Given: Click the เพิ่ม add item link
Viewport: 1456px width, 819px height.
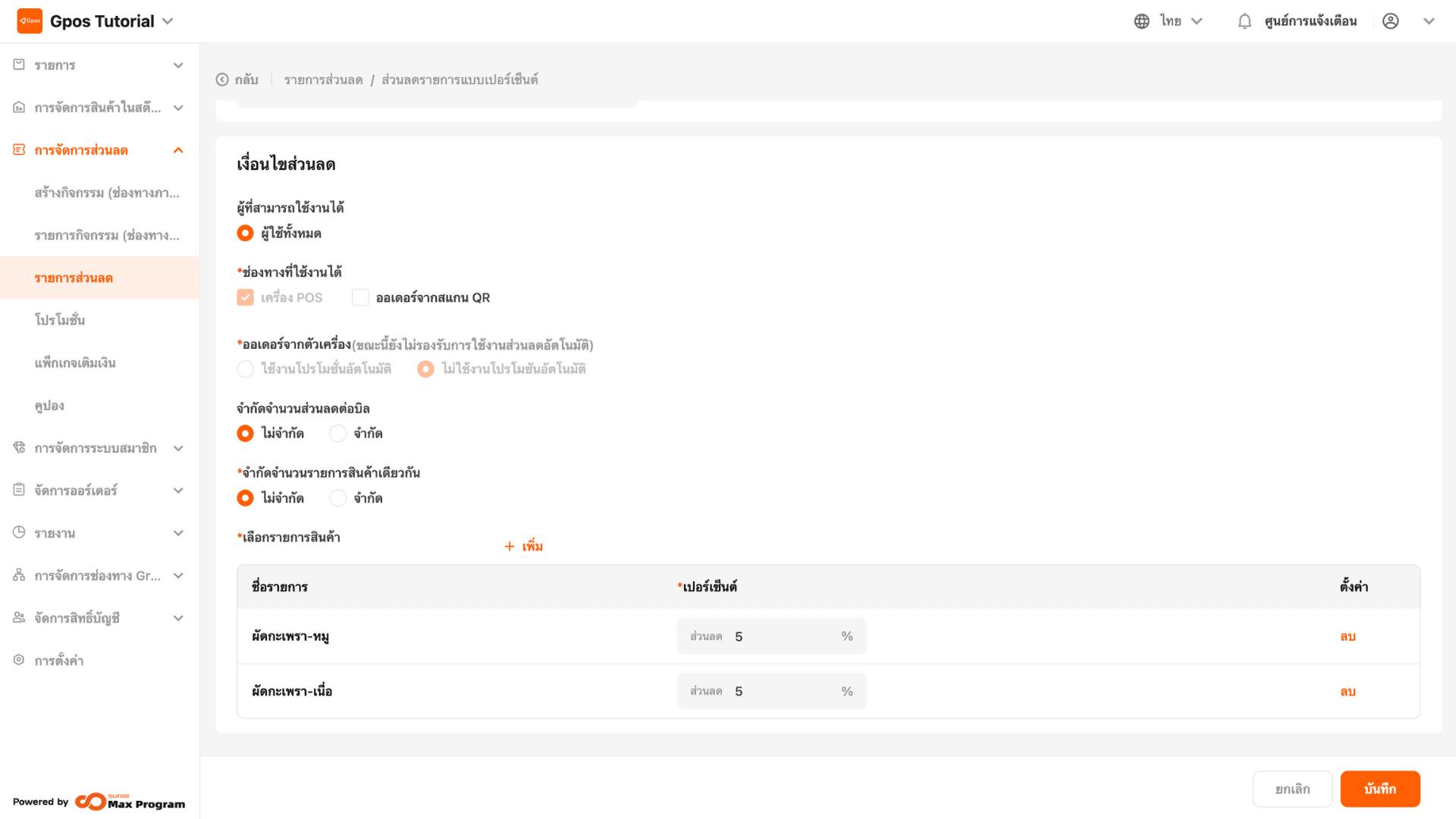Looking at the screenshot, I should (x=524, y=546).
